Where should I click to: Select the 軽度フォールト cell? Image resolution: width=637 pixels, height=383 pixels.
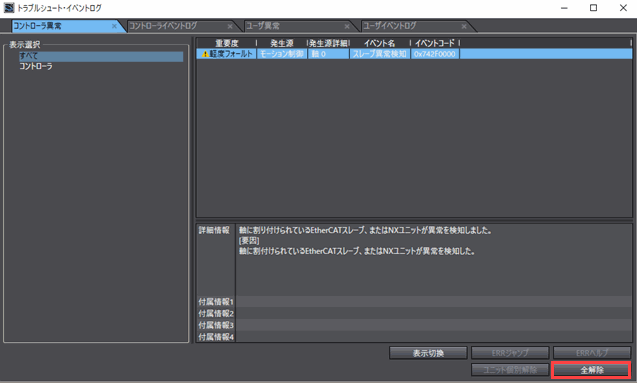[226, 54]
